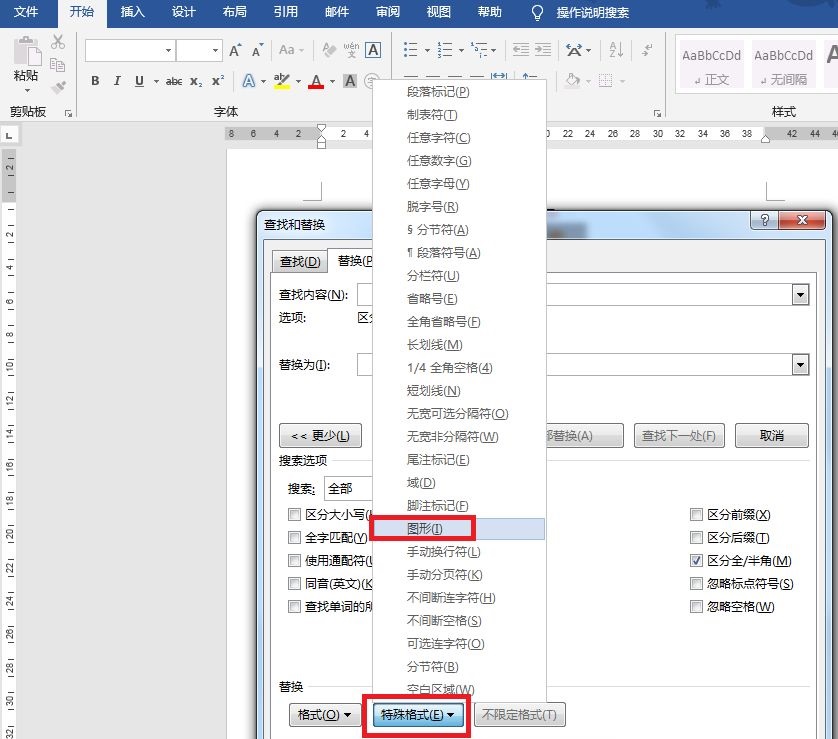Select 图形 from the special format menu
The image size is (838, 739).
(x=424, y=528)
